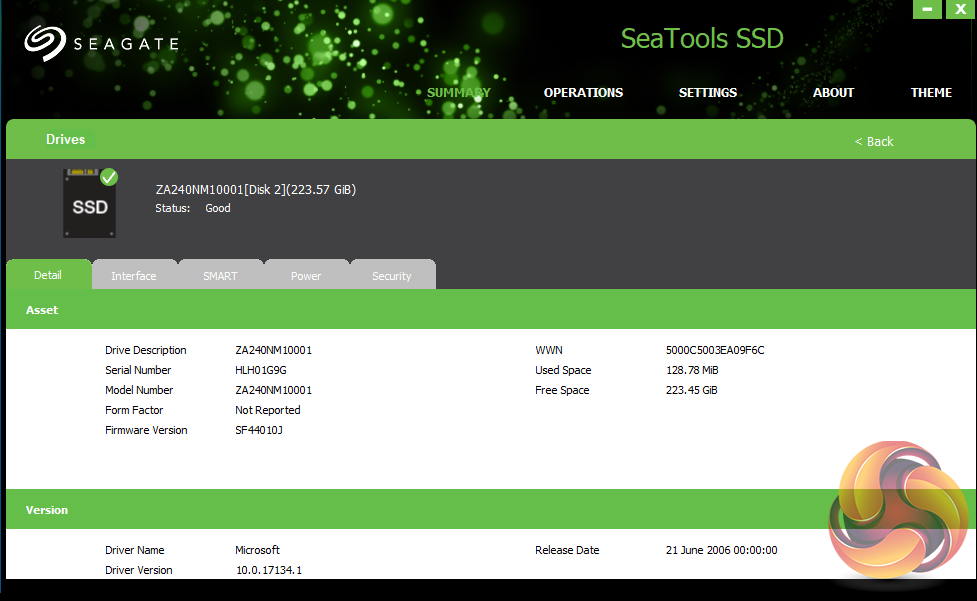Open the OPERATIONS menu

[583, 93]
